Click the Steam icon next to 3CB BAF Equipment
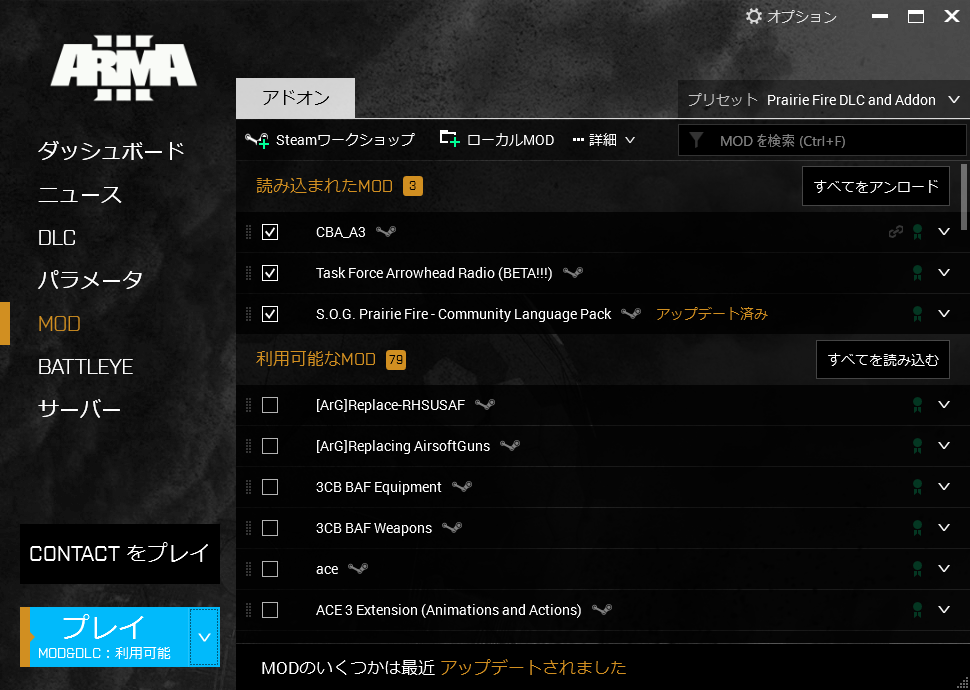 (461, 487)
